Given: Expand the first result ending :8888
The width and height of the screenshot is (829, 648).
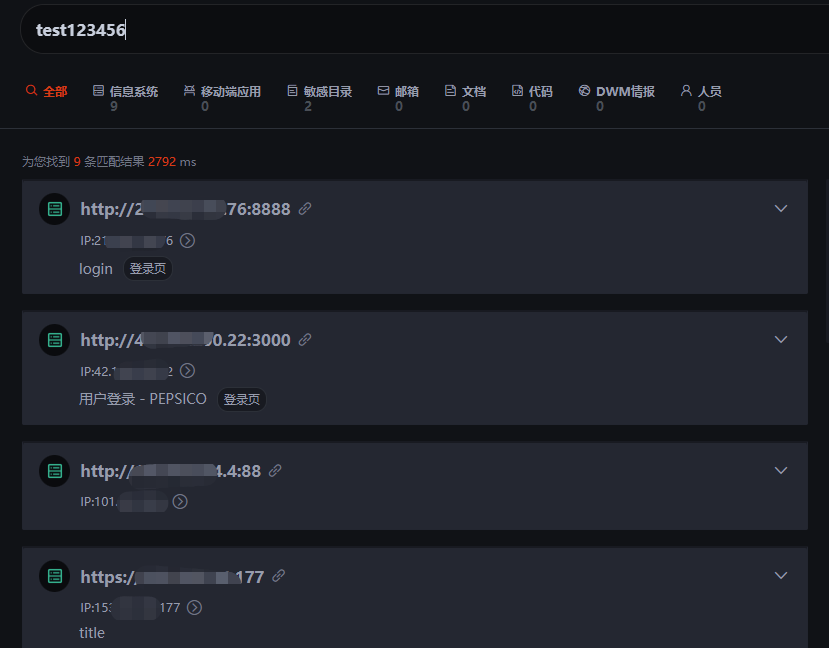Looking at the screenshot, I should tap(780, 208).
